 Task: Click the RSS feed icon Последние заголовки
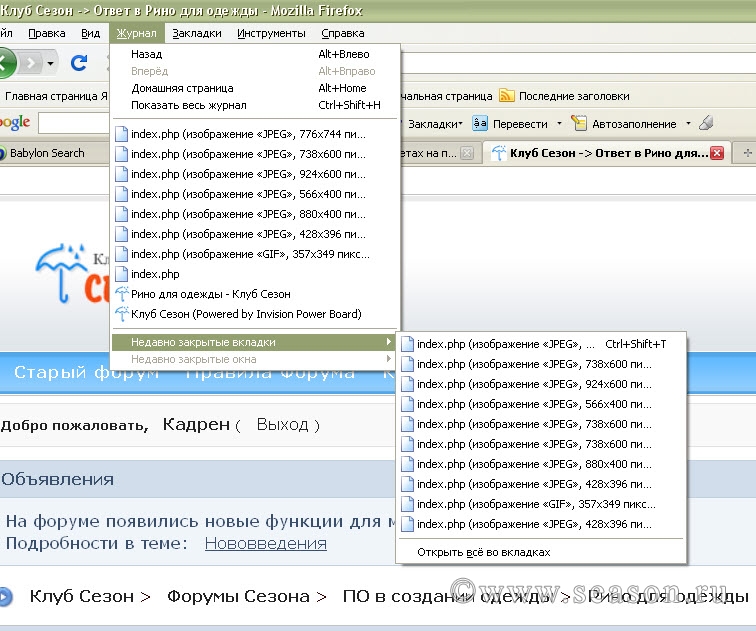click(x=507, y=95)
